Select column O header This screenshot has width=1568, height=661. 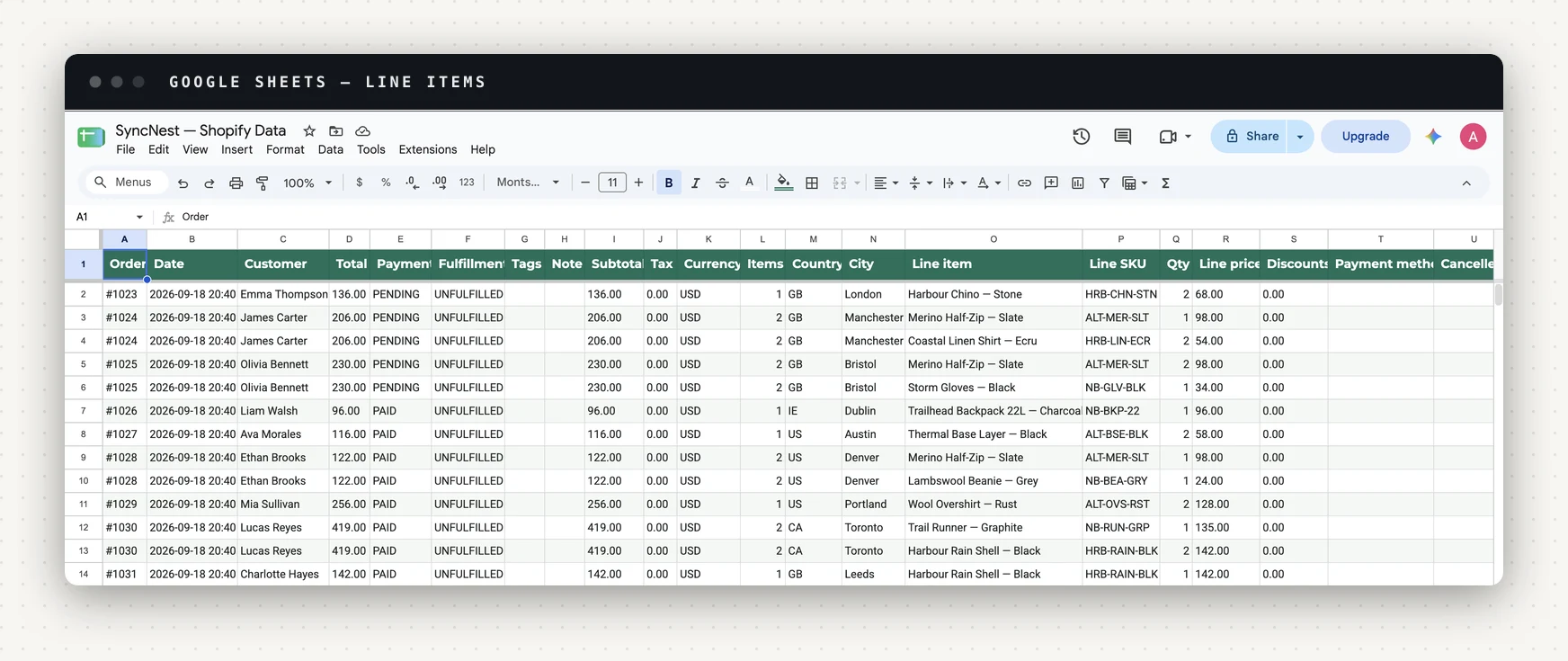coord(993,239)
